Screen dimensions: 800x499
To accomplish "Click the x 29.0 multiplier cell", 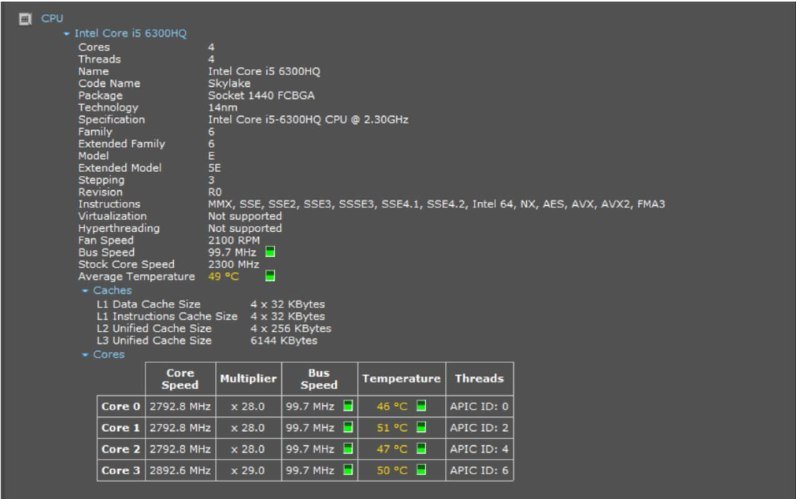I will click(x=248, y=470).
